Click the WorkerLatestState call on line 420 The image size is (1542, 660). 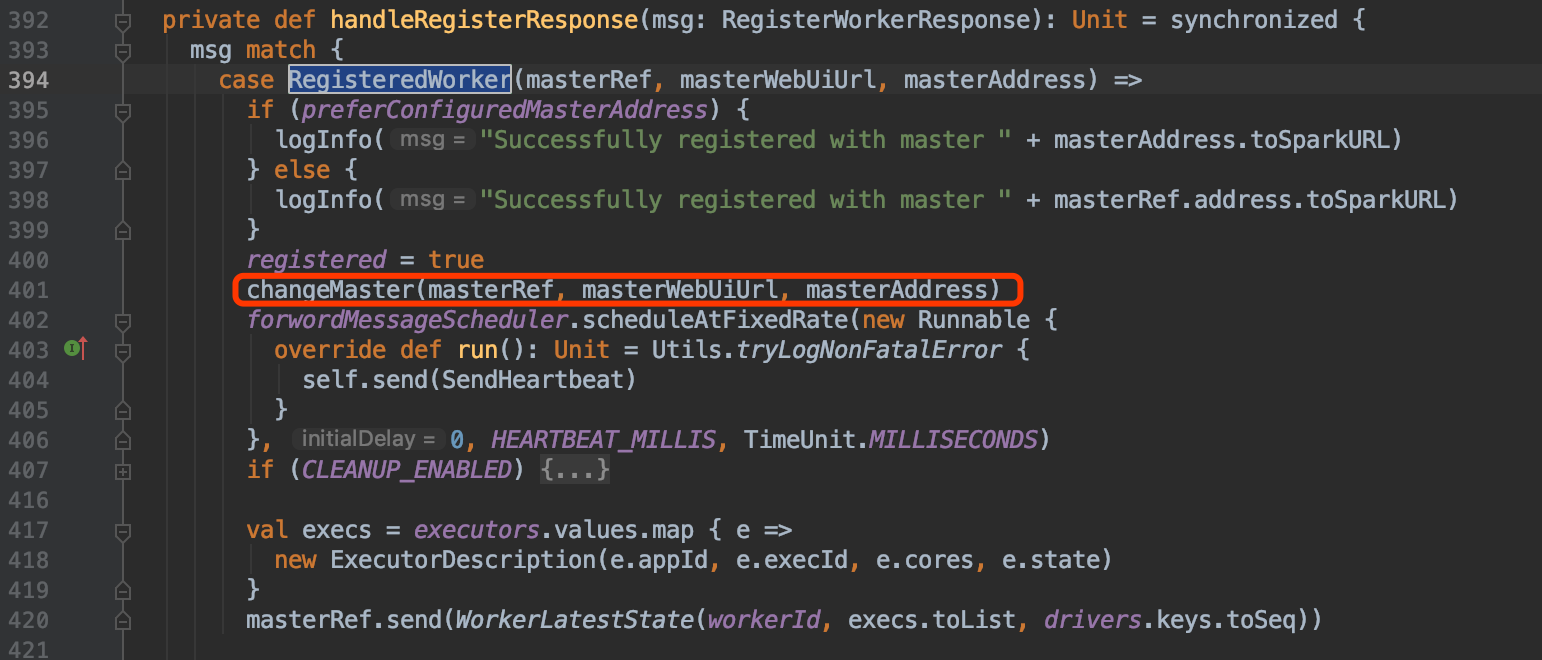click(x=574, y=621)
